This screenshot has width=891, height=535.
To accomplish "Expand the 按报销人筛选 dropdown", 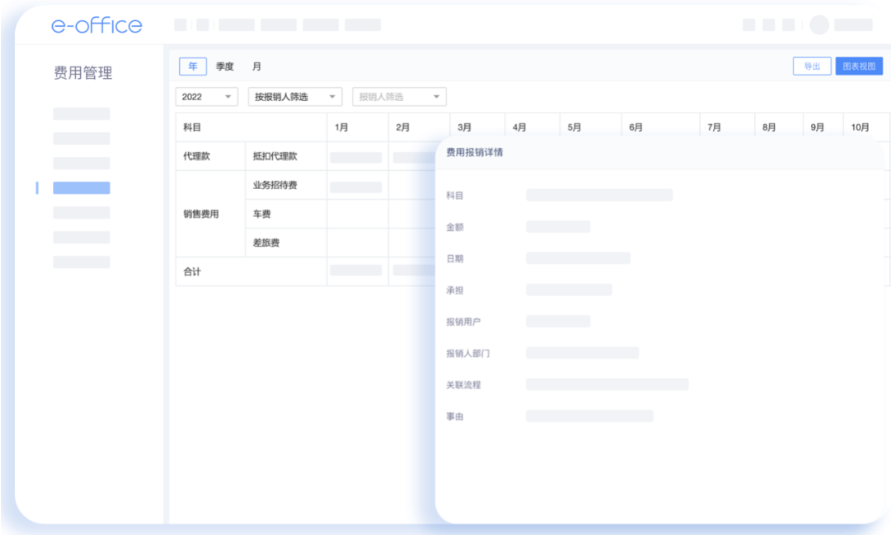I will 295,97.
